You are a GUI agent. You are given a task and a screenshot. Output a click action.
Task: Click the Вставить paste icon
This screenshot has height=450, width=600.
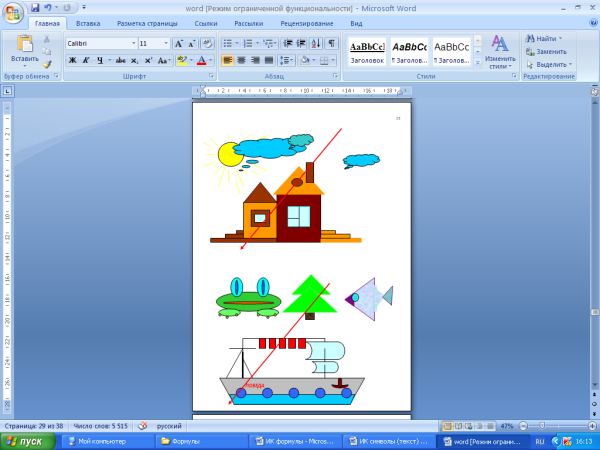point(24,46)
